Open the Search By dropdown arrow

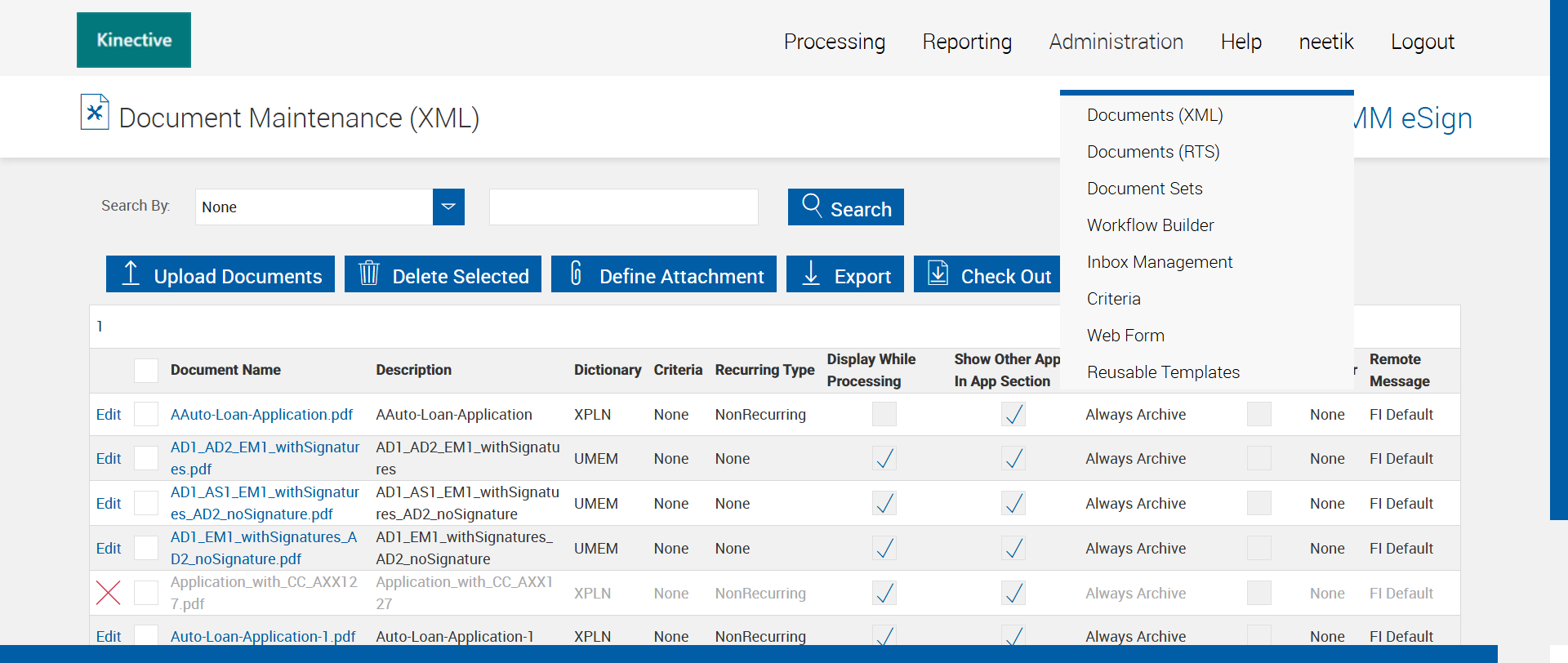(x=448, y=207)
